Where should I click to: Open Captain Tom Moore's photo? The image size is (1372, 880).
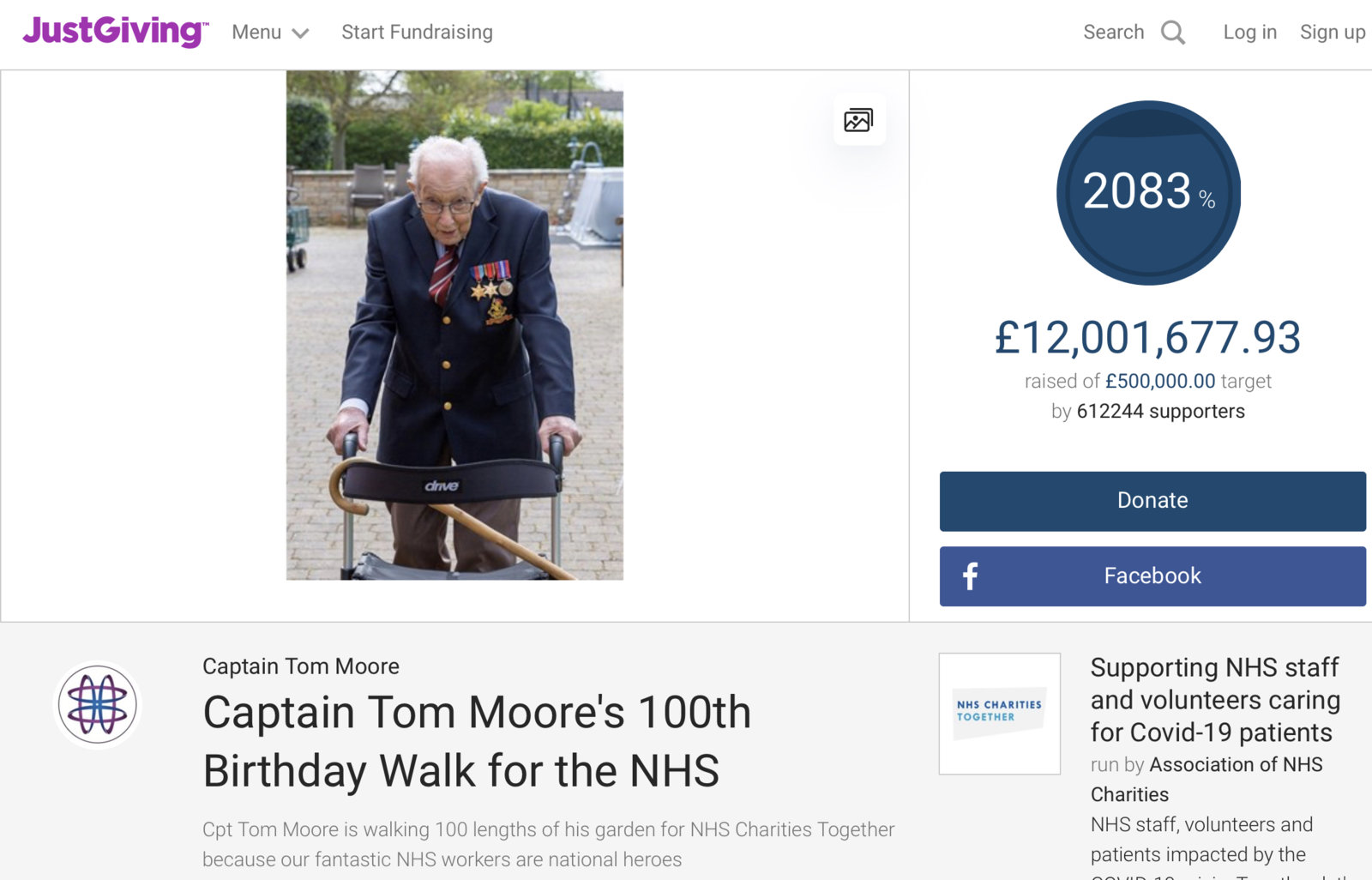point(454,325)
